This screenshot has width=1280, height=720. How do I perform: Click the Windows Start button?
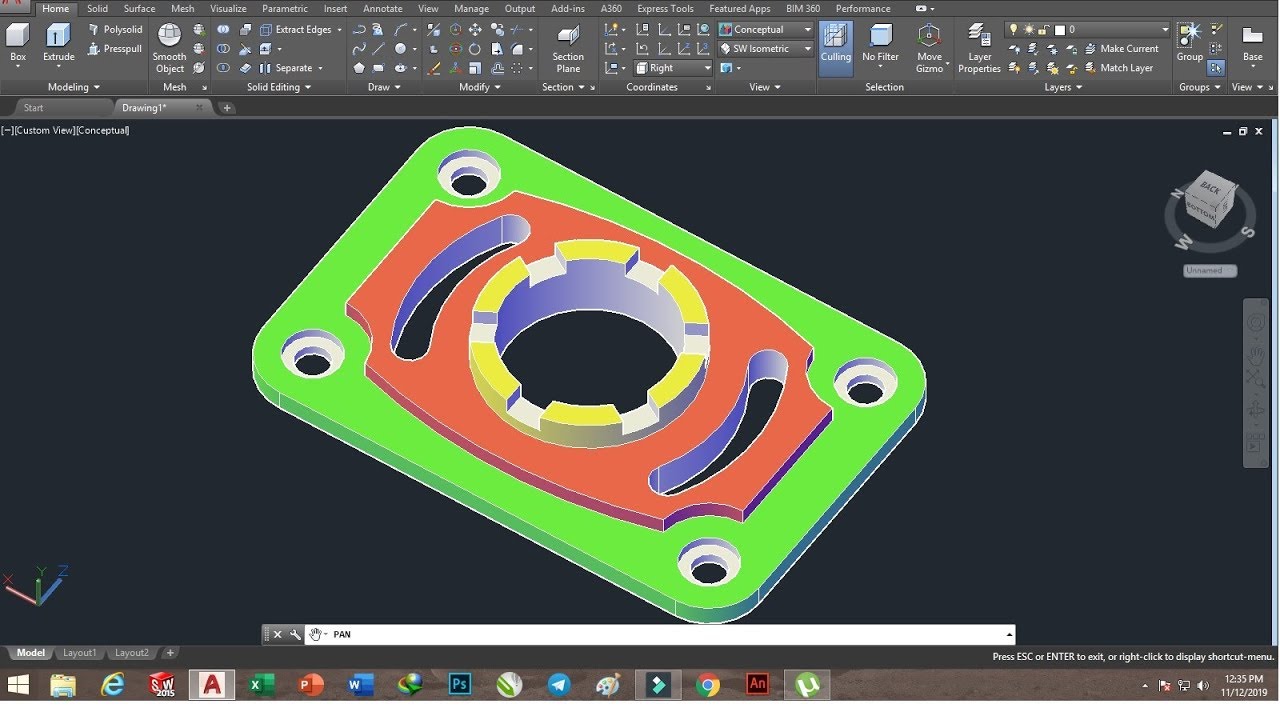pyautogui.click(x=19, y=685)
